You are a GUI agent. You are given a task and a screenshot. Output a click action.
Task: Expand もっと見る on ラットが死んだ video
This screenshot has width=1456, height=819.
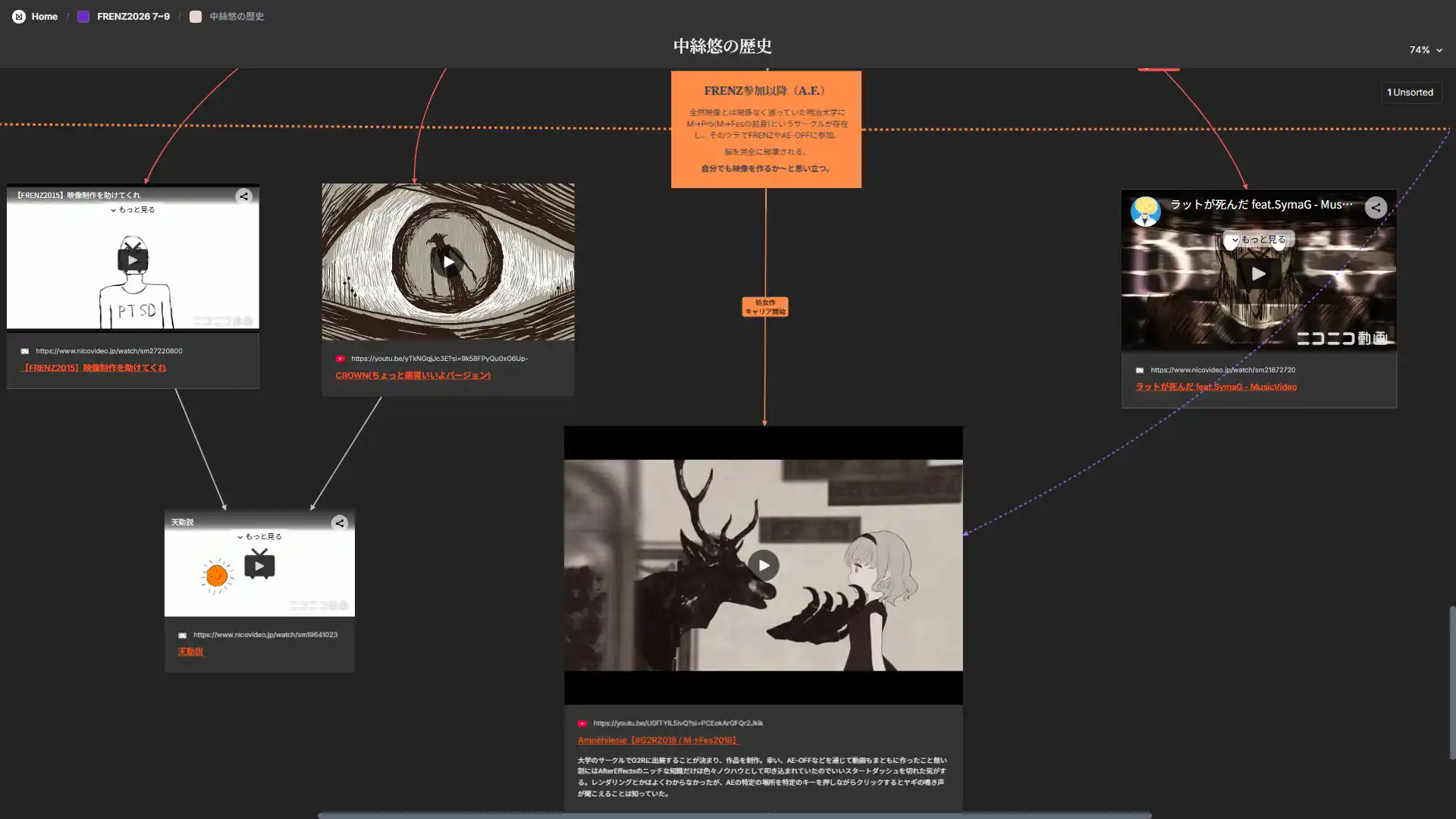pyautogui.click(x=1259, y=240)
